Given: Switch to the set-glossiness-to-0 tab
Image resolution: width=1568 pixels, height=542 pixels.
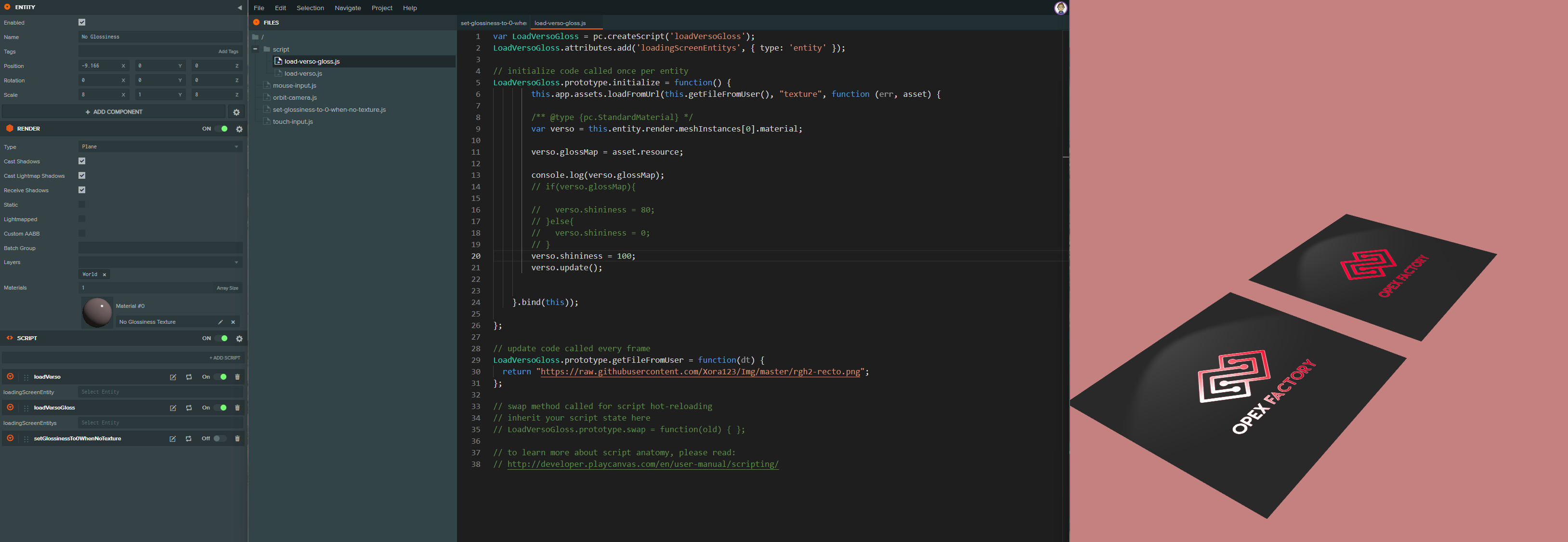Looking at the screenshot, I should (493, 23).
